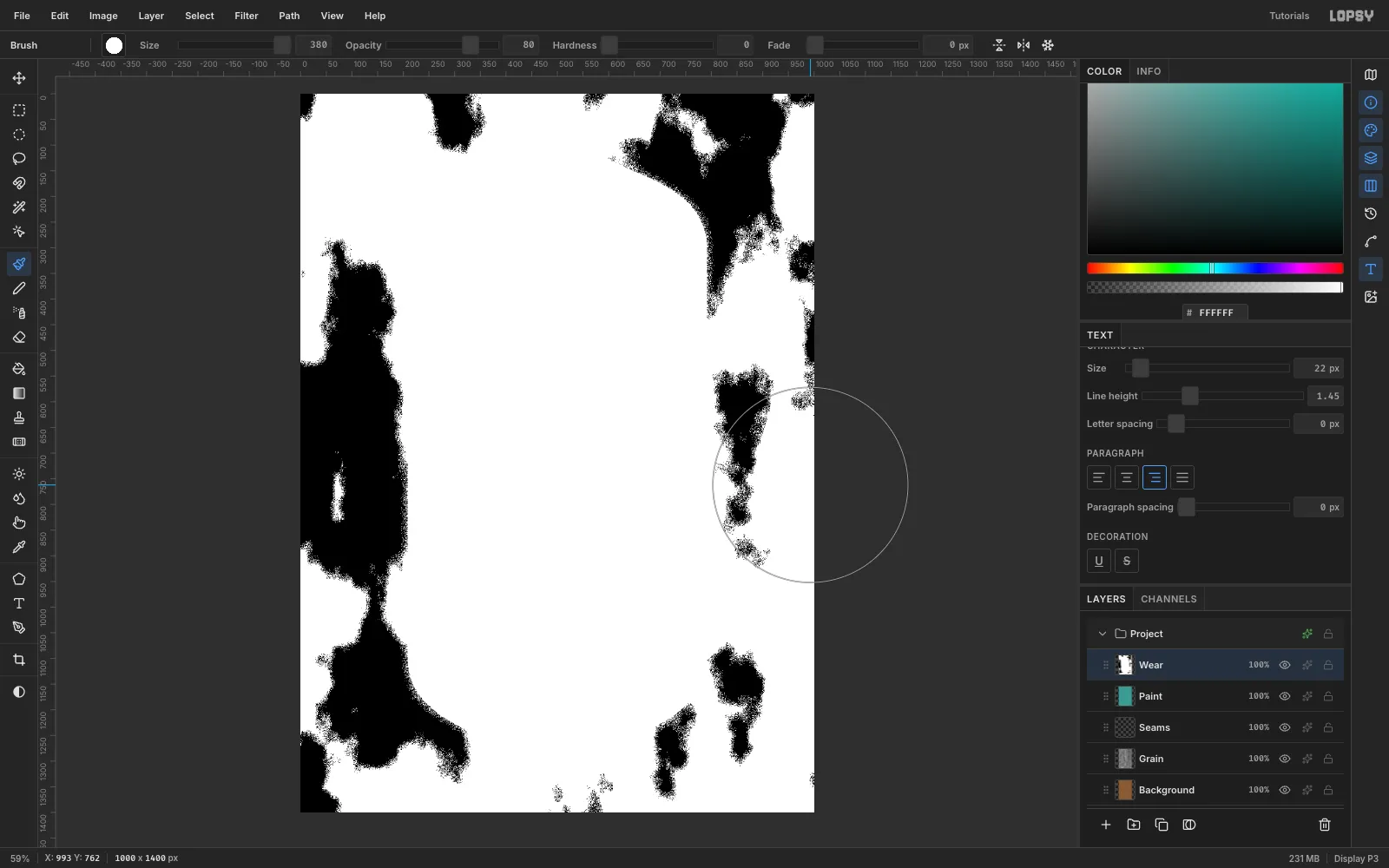Hide the Grain layer
This screenshot has height=868, width=1389.
1285,759
